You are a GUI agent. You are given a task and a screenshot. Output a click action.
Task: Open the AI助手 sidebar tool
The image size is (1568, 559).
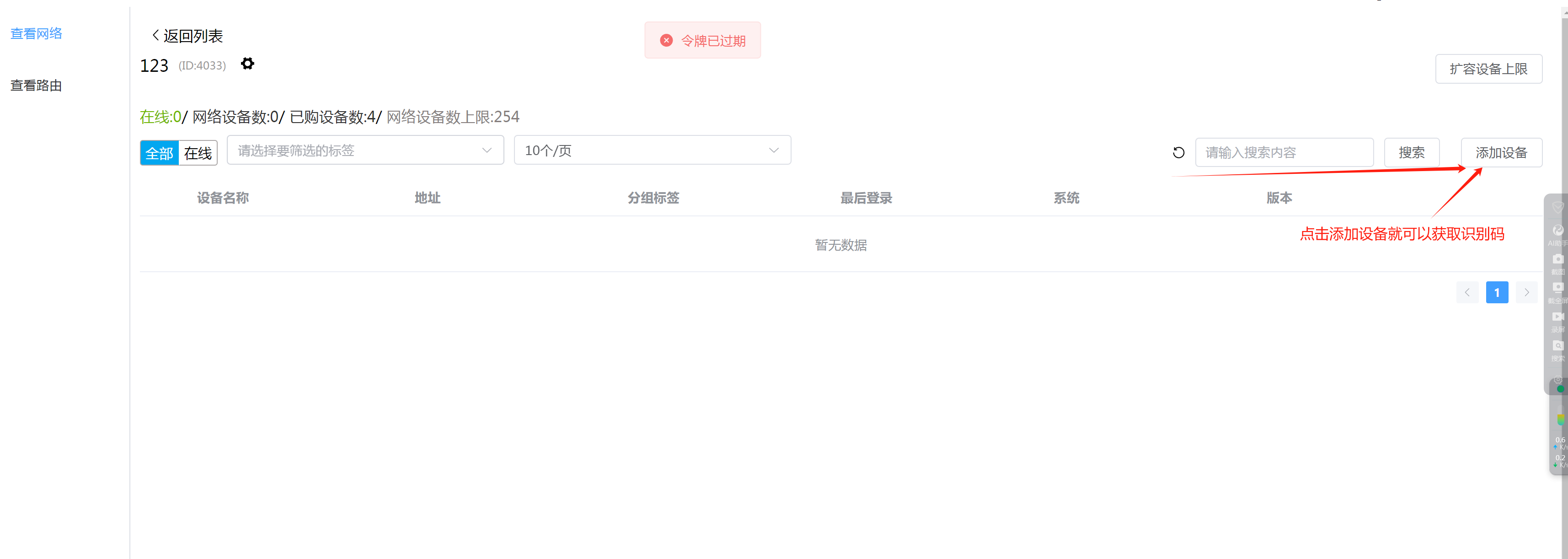(x=1557, y=231)
